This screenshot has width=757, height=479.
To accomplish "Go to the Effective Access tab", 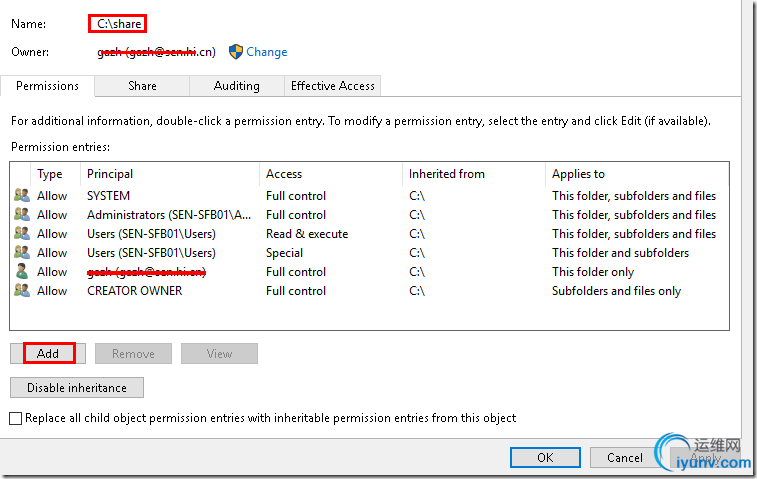I will pyautogui.click(x=333, y=86).
